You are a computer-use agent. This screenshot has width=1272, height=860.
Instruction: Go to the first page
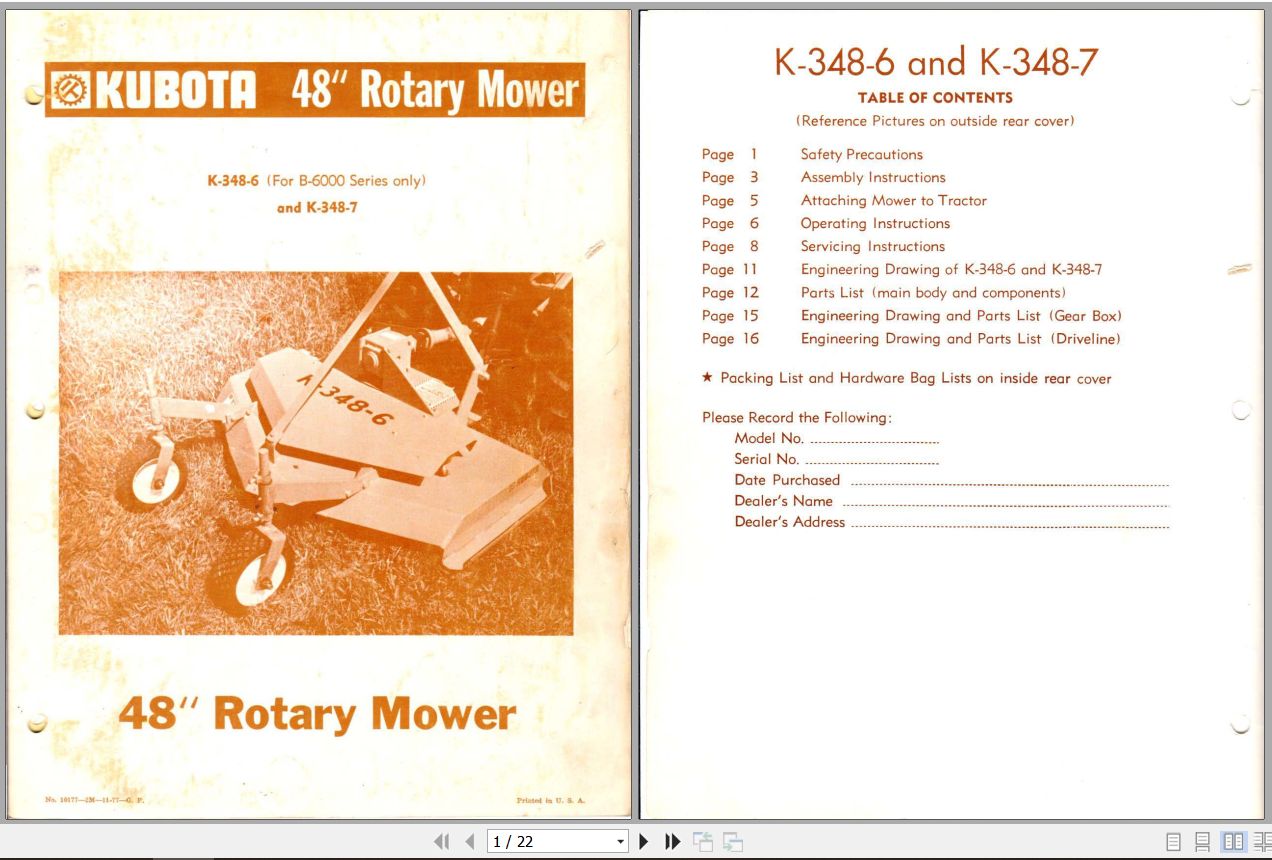click(442, 842)
